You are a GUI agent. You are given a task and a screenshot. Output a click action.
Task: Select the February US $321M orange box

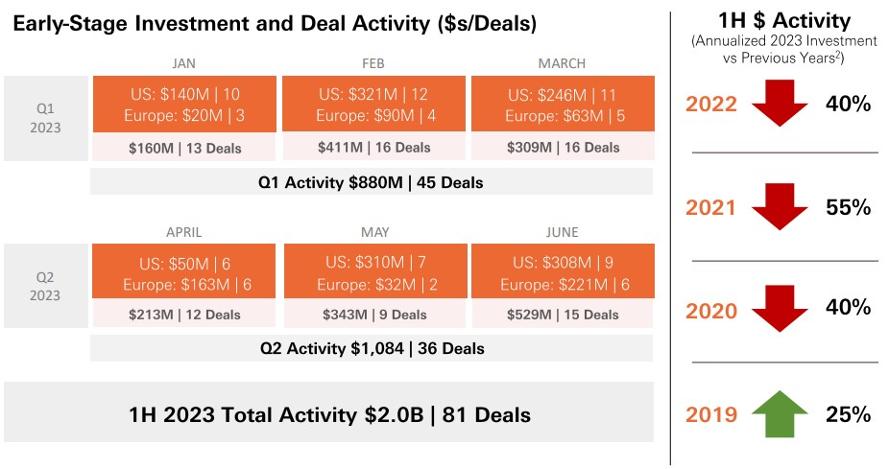pyautogui.click(x=374, y=104)
